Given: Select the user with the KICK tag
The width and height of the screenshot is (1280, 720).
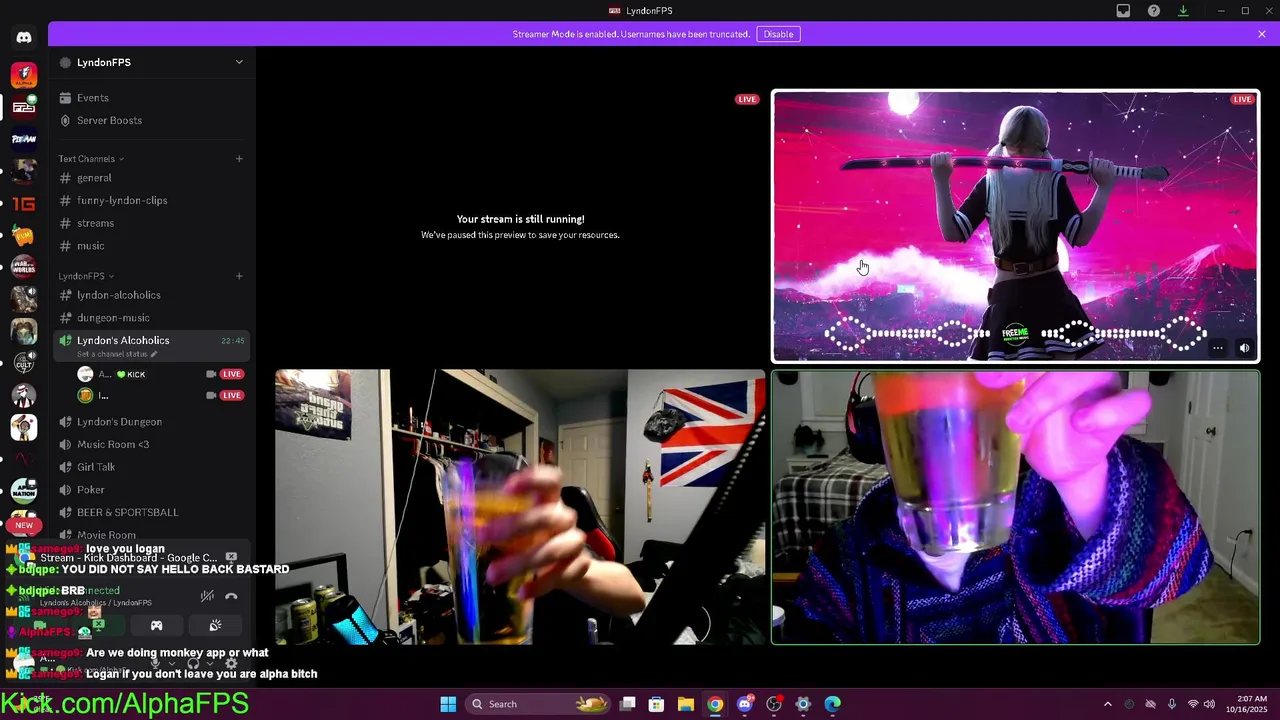Looking at the screenshot, I should [x=160, y=374].
